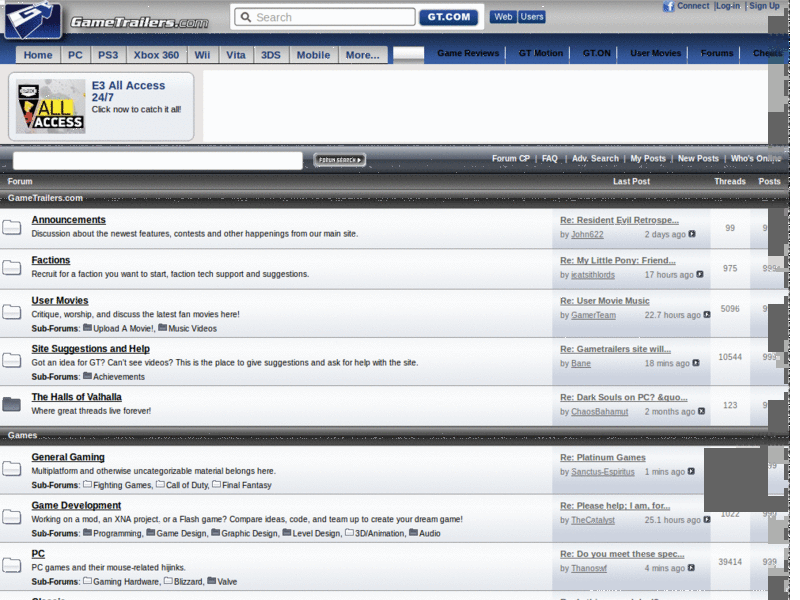Open the Announcements forum folder icon
800x600 pixels.
11,227
